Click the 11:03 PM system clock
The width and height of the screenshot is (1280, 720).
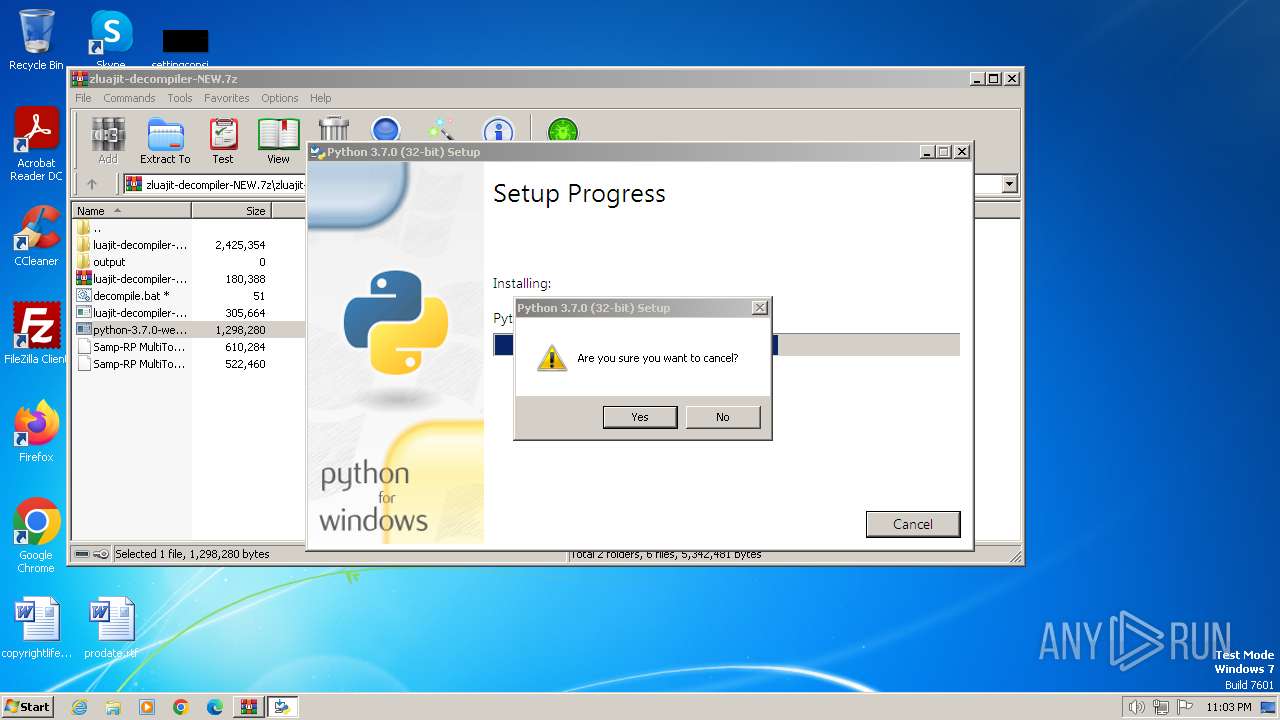pos(1229,707)
